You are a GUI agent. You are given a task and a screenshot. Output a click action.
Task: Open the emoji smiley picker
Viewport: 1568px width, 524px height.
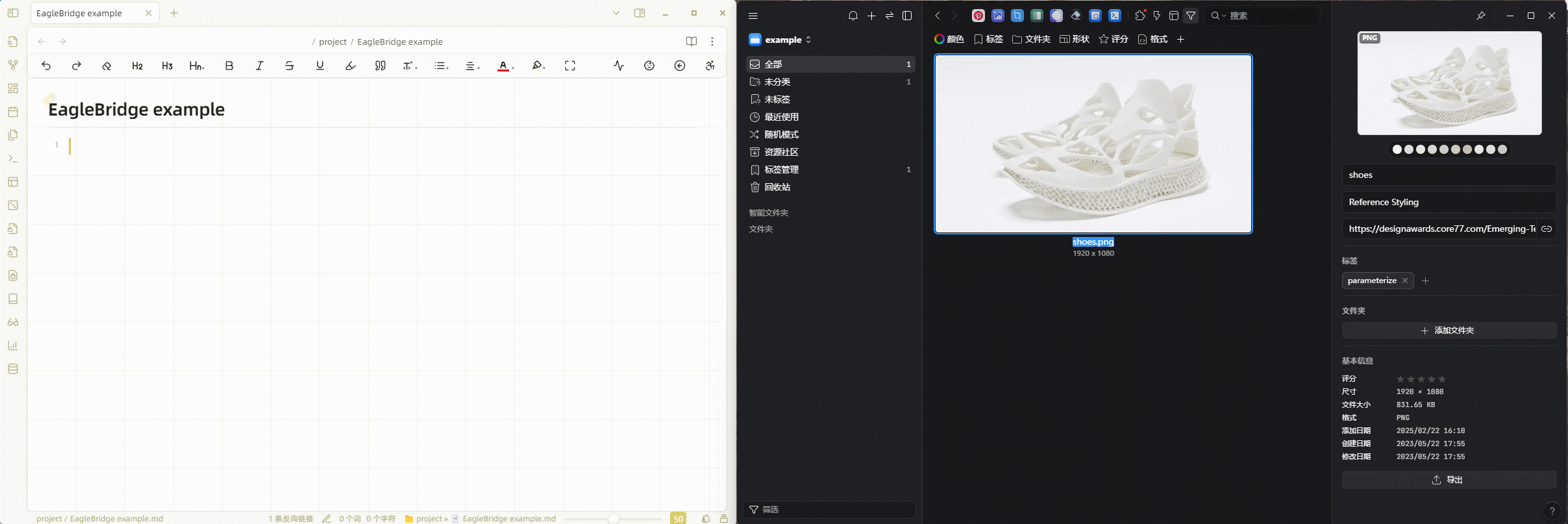649,66
